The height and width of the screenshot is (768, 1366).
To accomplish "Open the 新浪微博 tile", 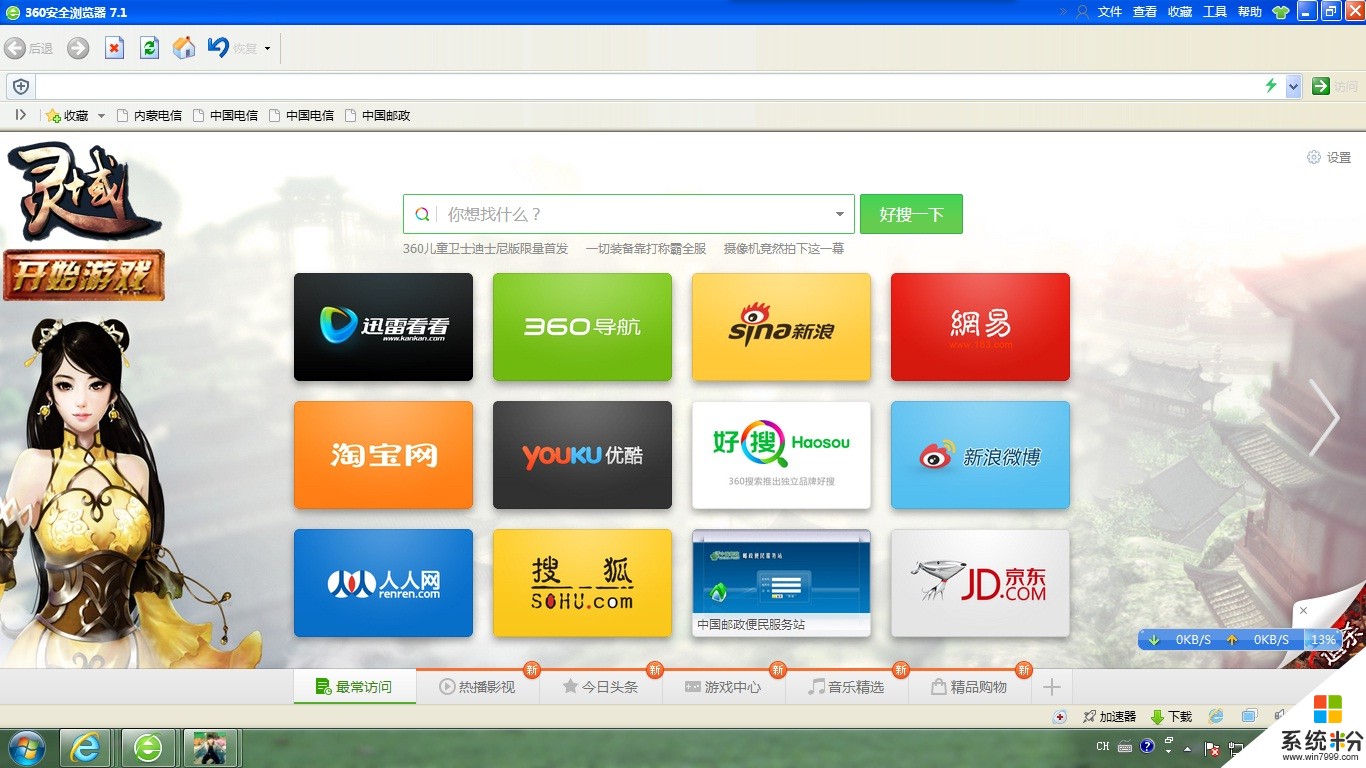I will (x=980, y=455).
